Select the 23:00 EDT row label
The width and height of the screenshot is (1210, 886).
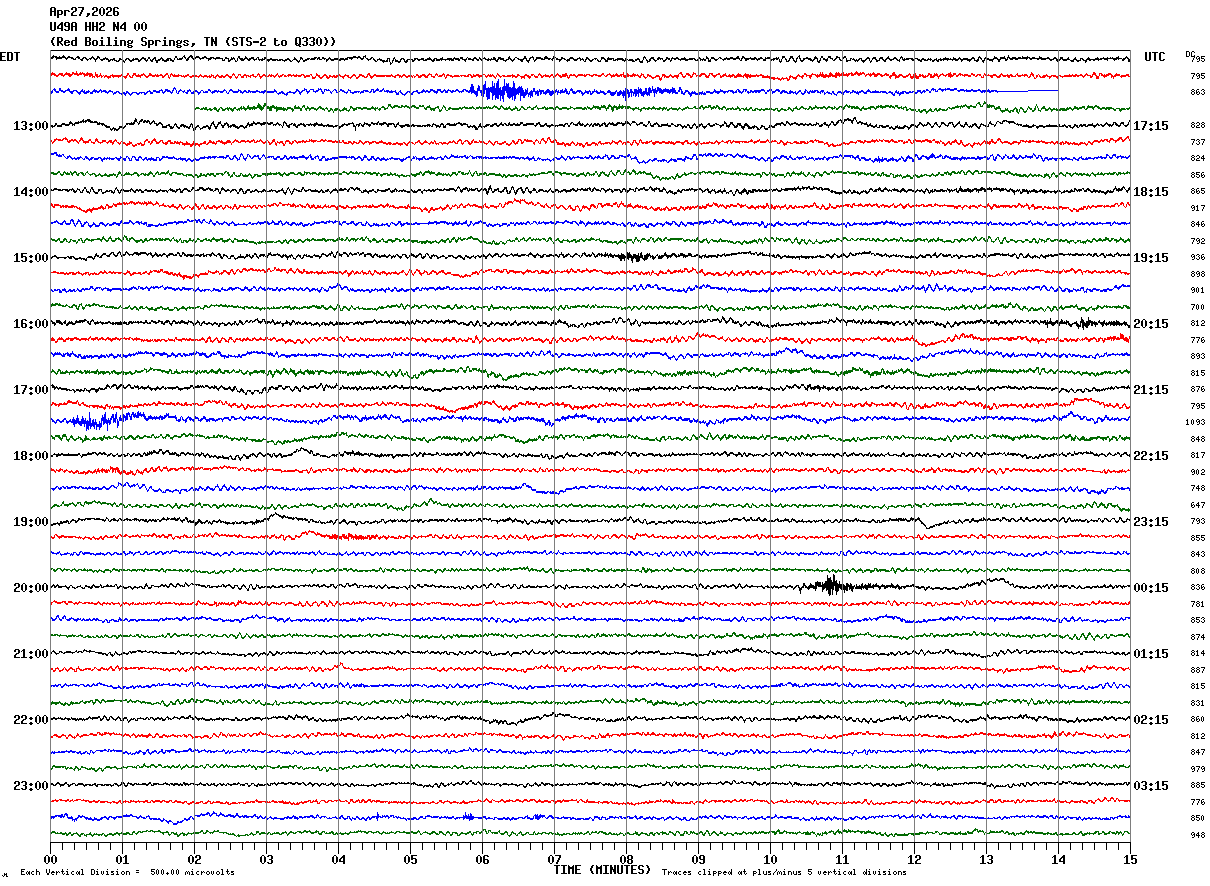tap(30, 786)
